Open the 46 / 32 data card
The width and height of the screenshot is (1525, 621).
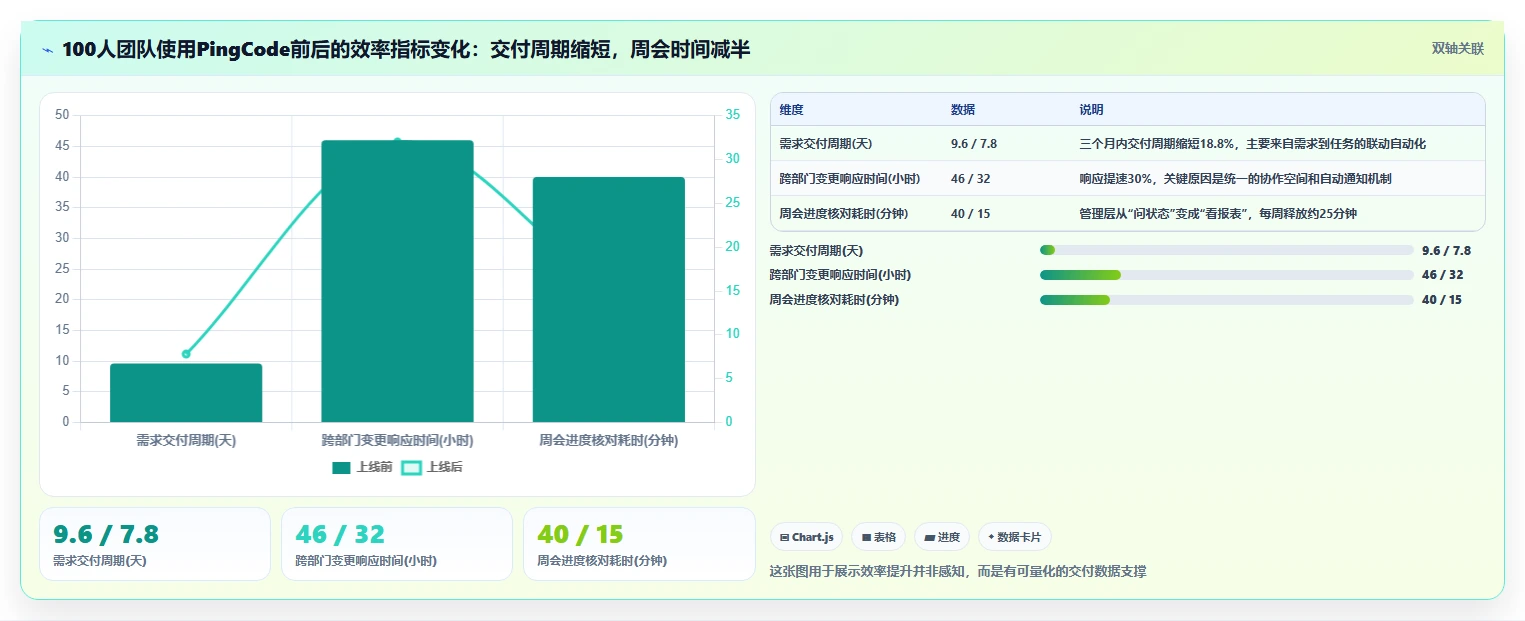click(397, 544)
